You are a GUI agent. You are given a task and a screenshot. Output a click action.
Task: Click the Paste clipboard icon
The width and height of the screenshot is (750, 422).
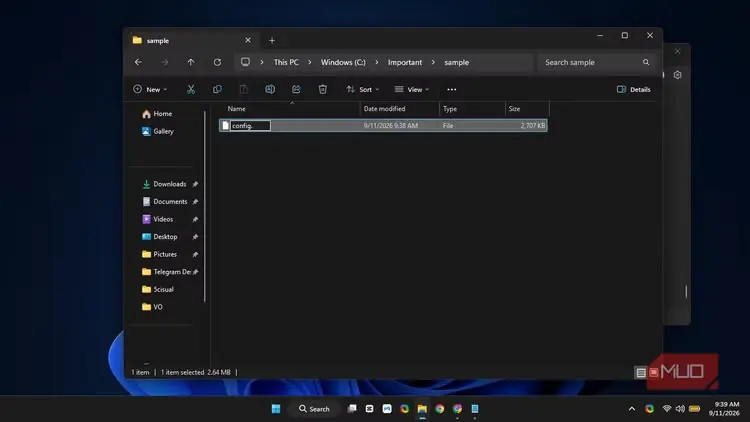243,89
